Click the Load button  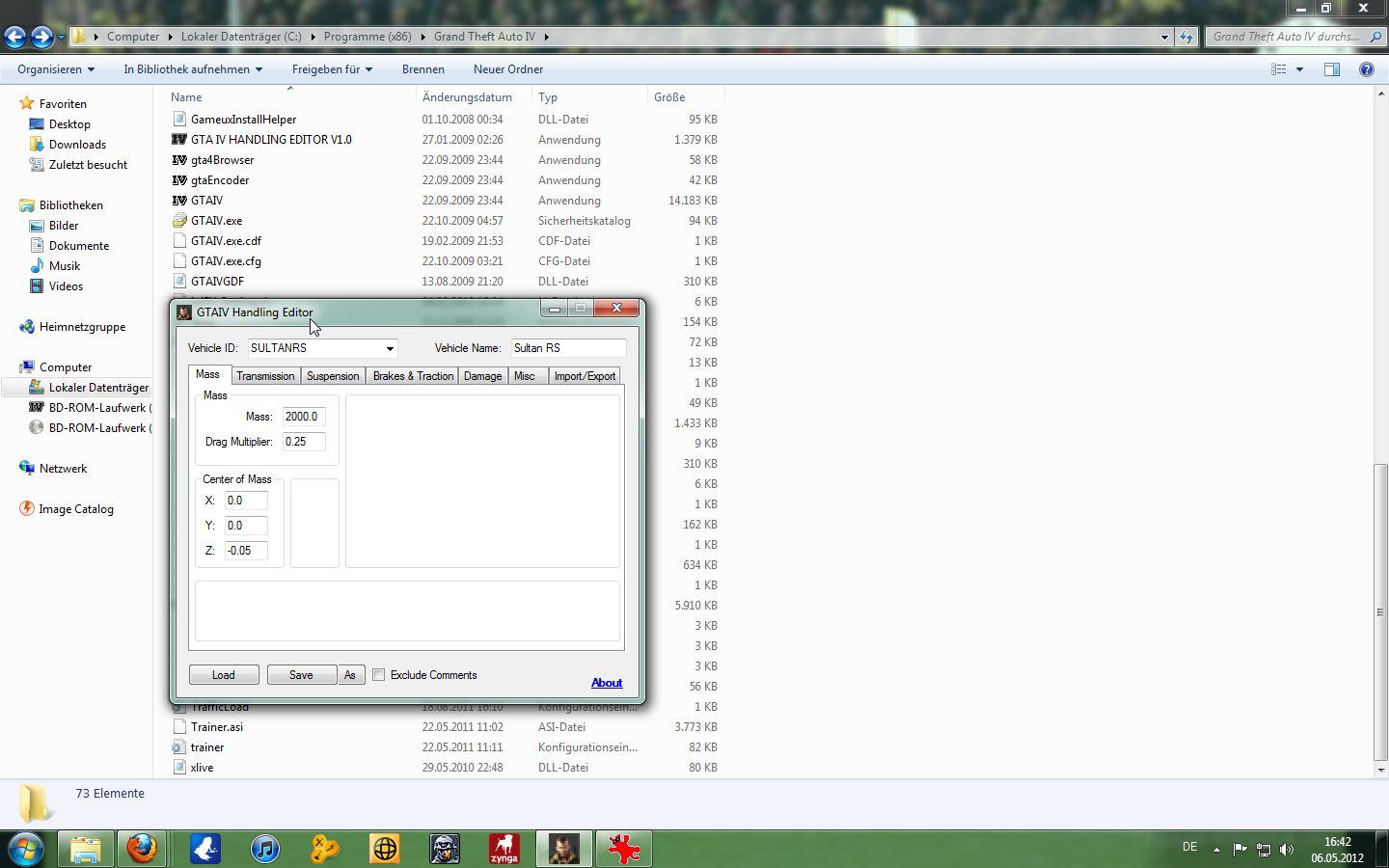(224, 675)
